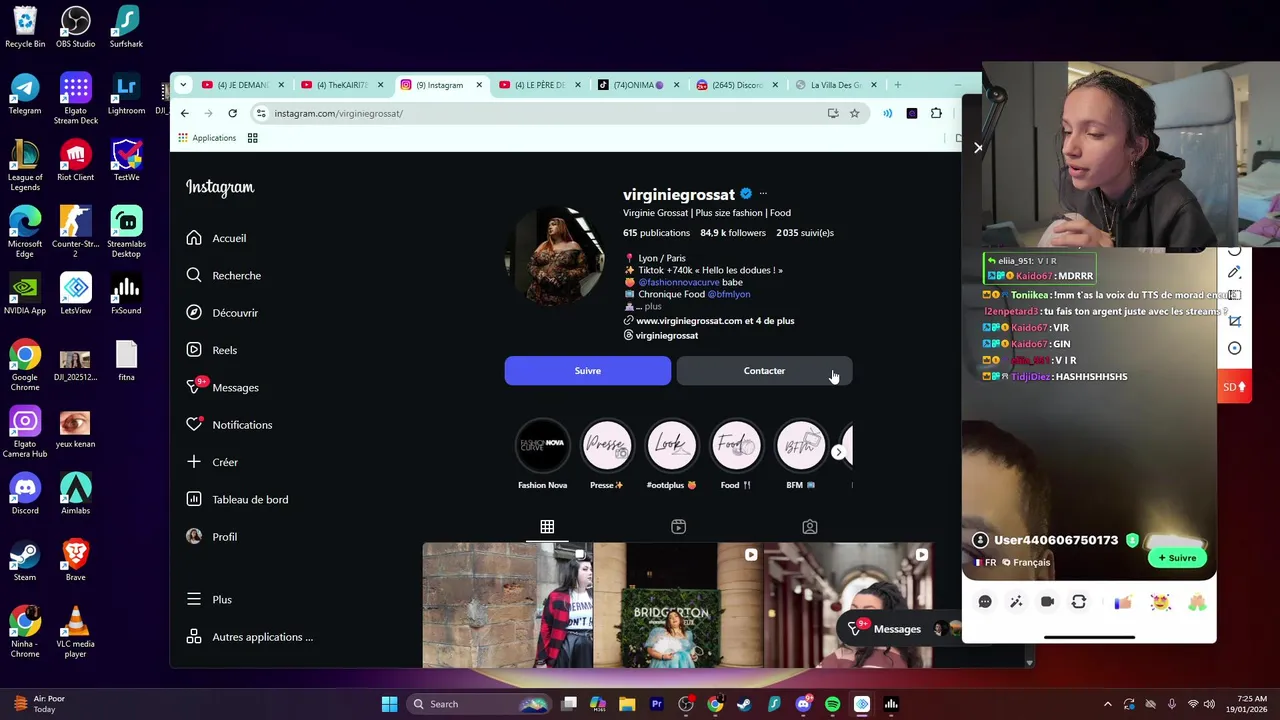
Task: Select the reels tab on the profile
Action: [678, 526]
